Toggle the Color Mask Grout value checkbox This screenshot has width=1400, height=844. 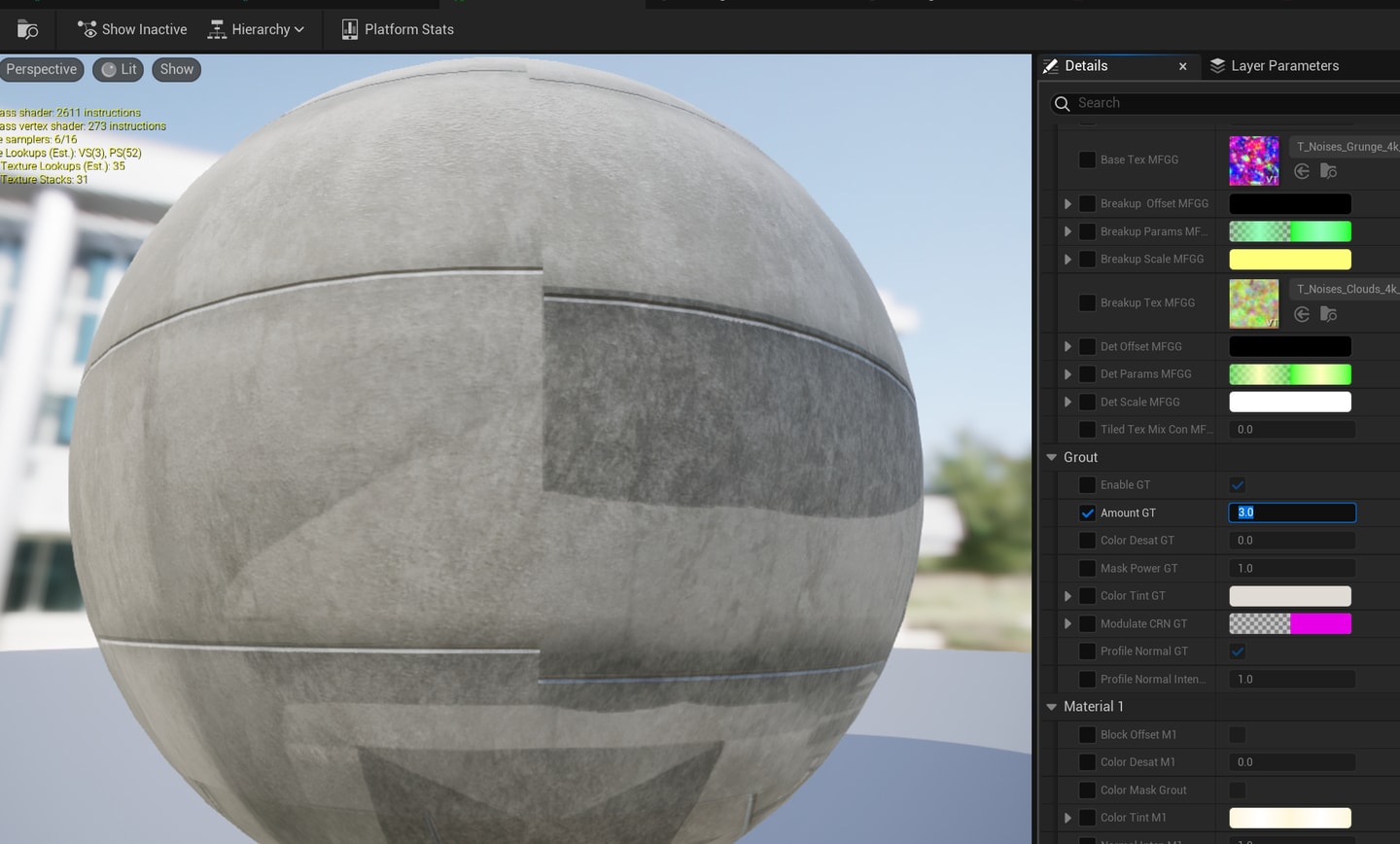coord(1238,790)
